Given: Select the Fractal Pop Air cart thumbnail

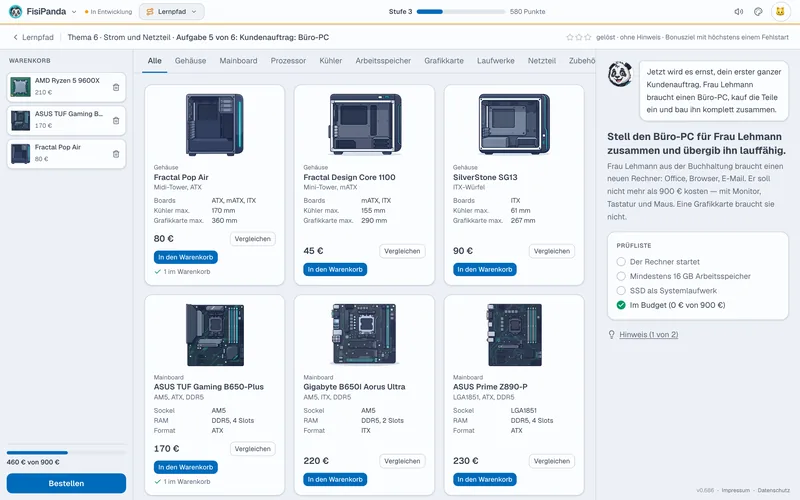Looking at the screenshot, I should [x=20, y=154].
